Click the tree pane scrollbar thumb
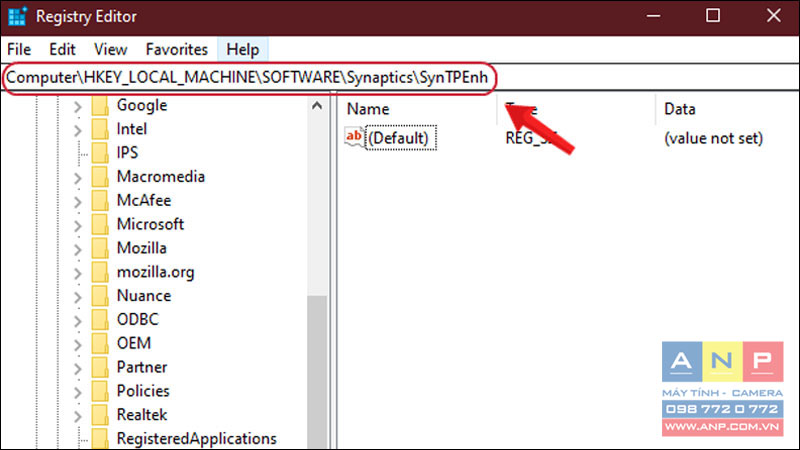800x450 pixels. pyautogui.click(x=317, y=372)
